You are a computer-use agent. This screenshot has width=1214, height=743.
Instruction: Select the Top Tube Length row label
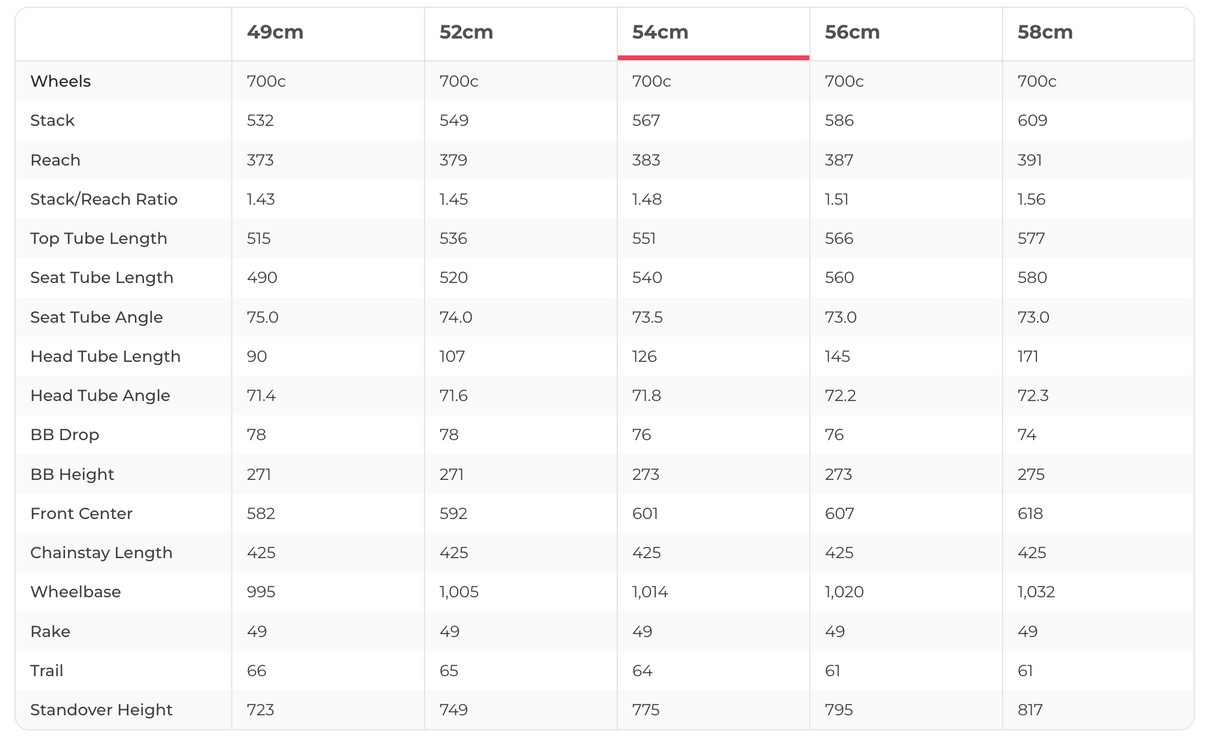[99, 238]
